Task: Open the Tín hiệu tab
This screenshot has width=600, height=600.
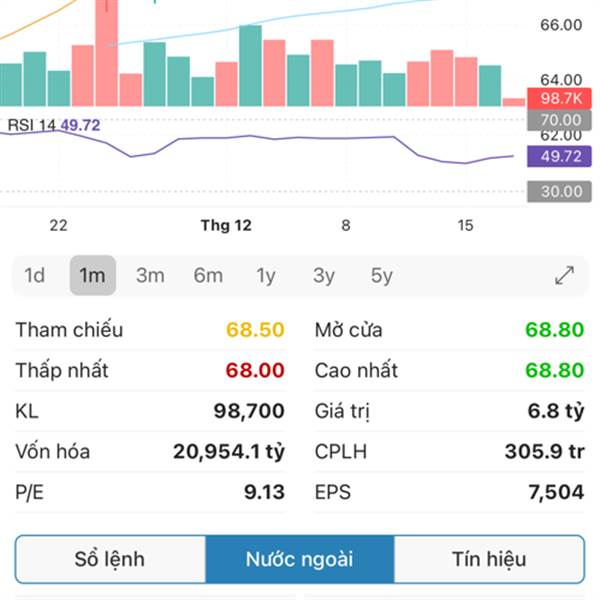Action: [x=489, y=559]
